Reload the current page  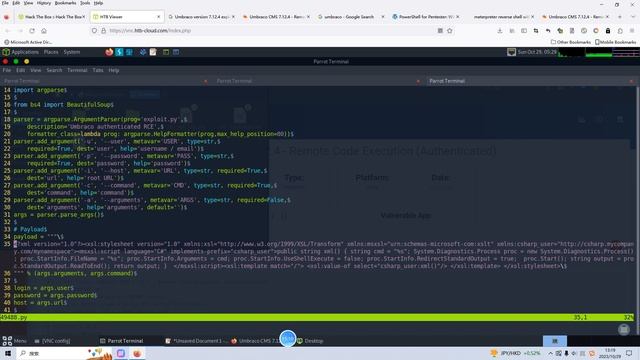click(32, 31)
